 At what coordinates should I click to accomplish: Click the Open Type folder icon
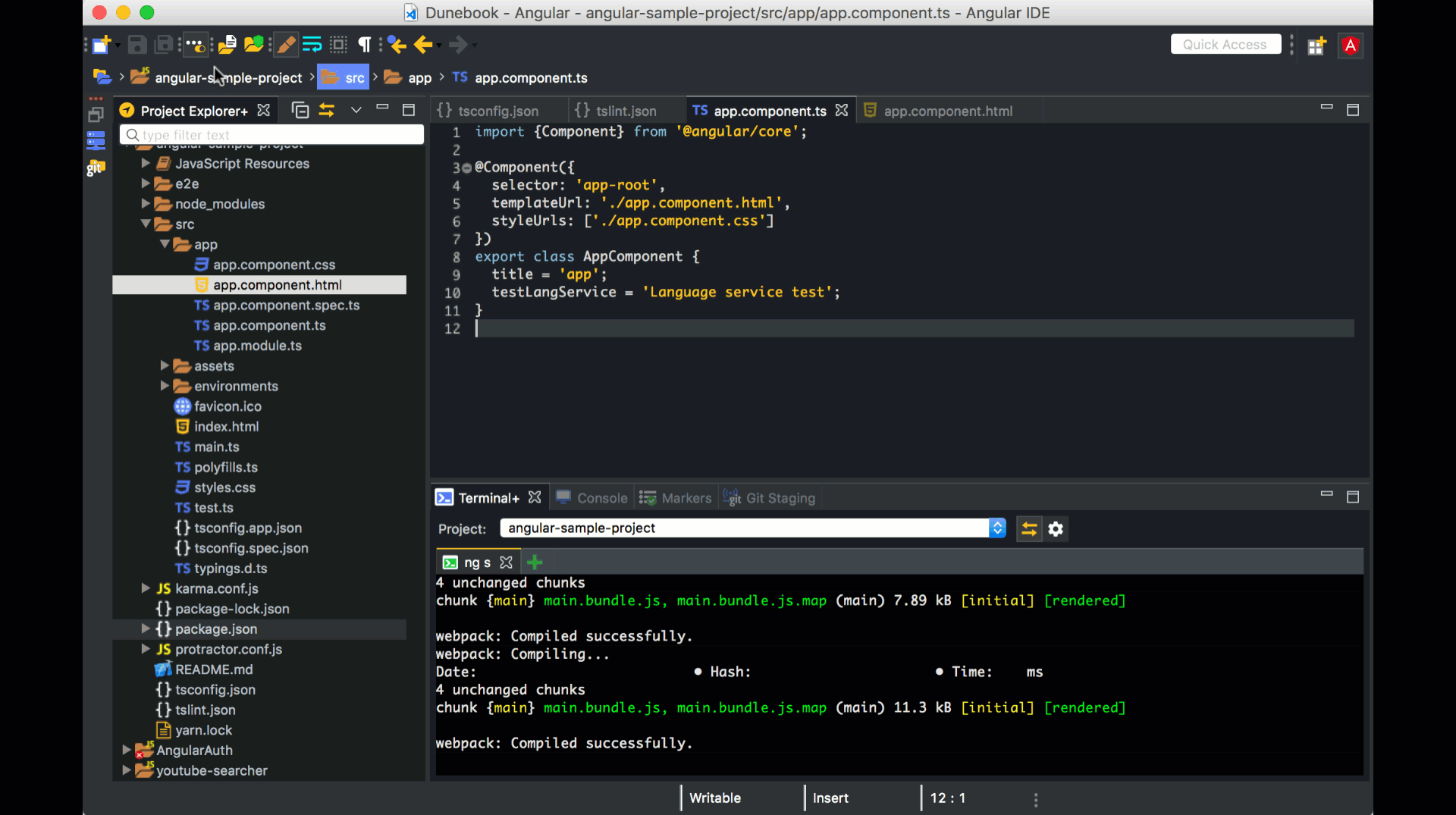227,45
